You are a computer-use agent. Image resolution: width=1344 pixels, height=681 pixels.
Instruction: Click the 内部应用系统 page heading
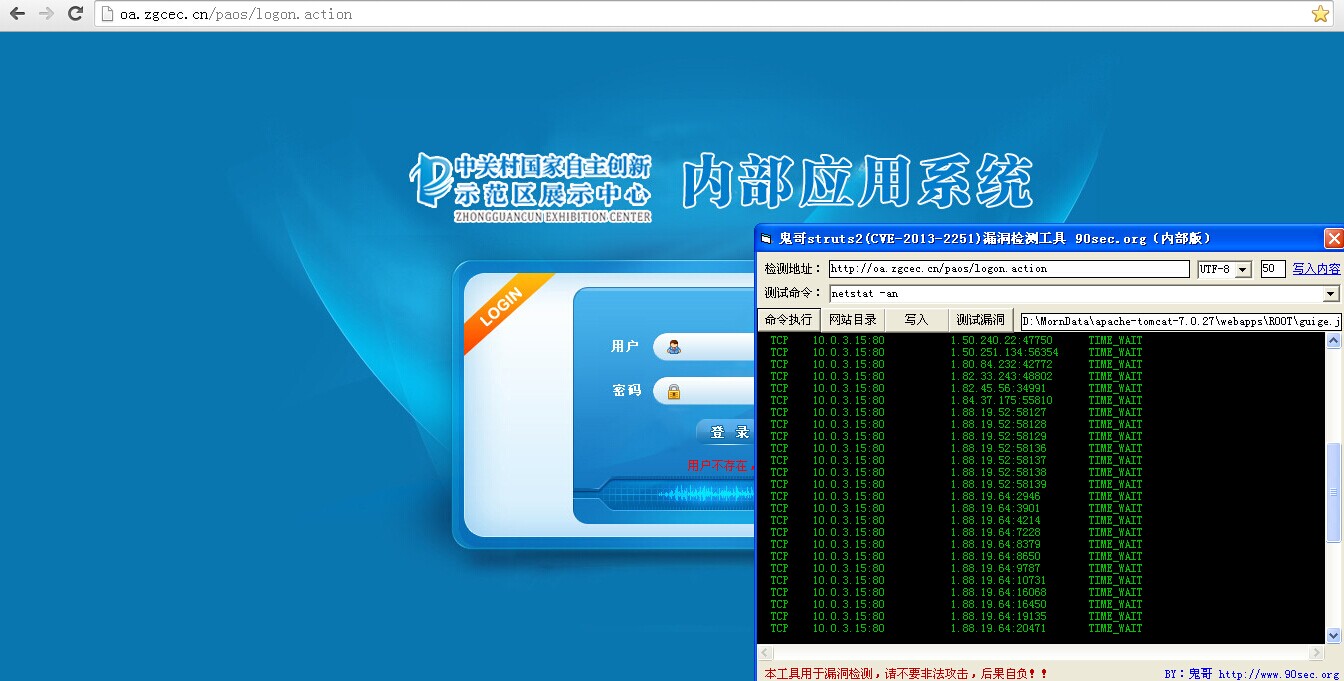coord(857,182)
